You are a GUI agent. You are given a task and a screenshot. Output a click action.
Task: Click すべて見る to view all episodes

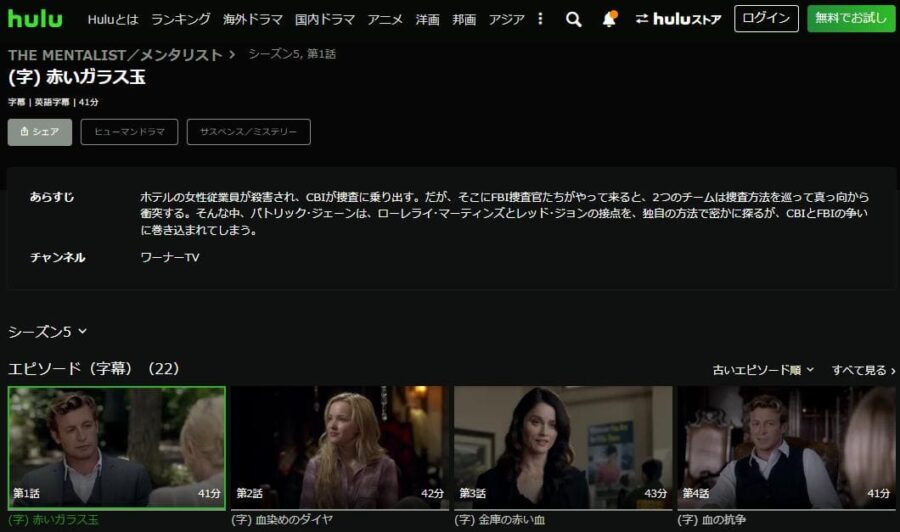click(x=863, y=370)
